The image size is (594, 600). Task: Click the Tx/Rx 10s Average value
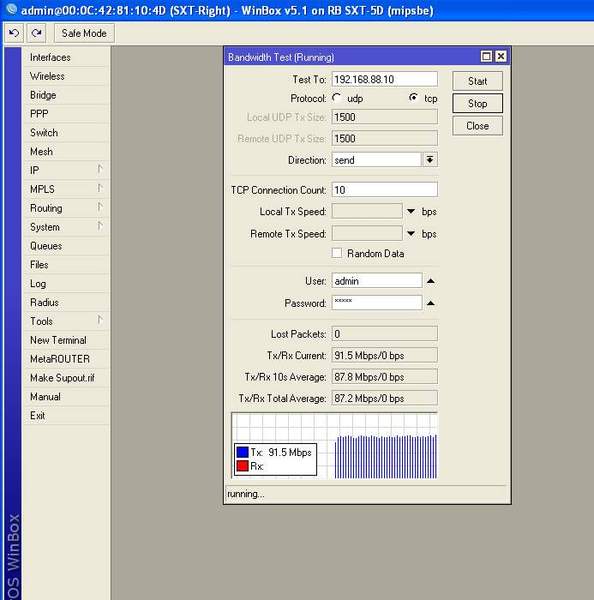[385, 377]
